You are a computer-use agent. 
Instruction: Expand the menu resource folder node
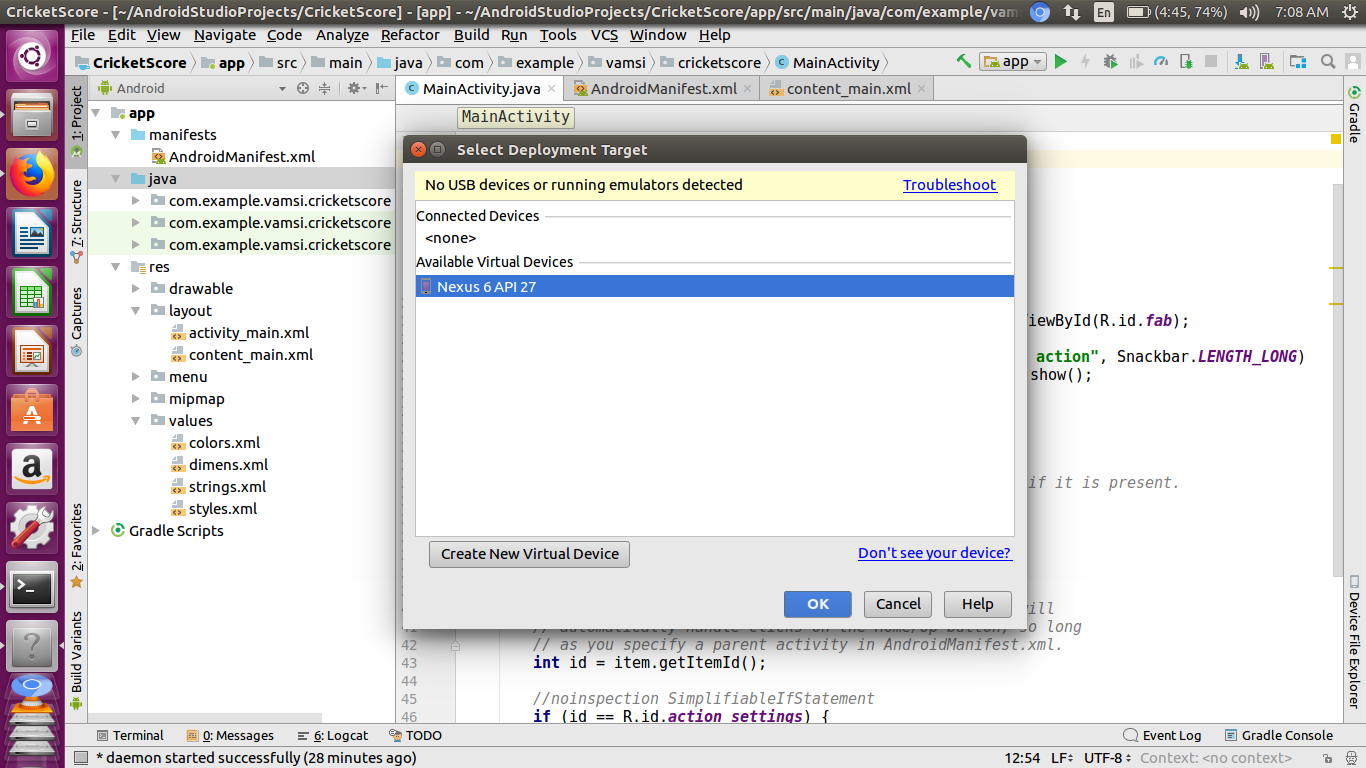(x=136, y=377)
